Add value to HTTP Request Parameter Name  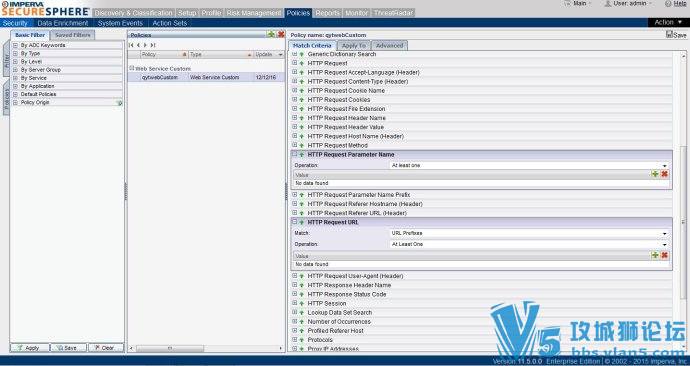[x=655, y=174]
